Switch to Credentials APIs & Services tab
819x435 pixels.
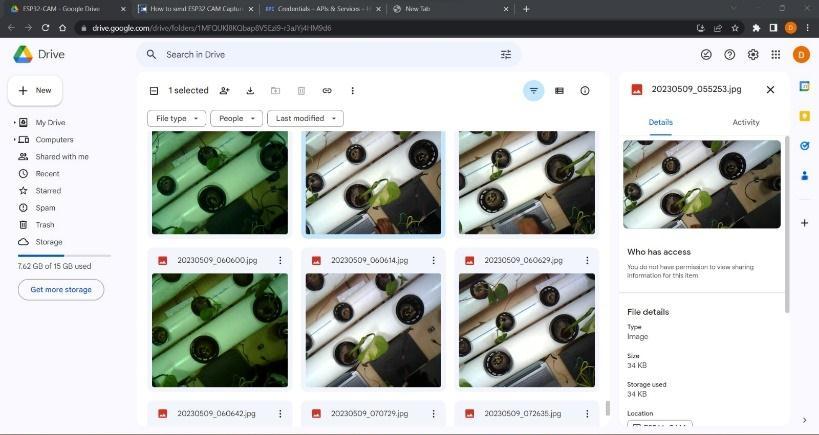coord(323,9)
